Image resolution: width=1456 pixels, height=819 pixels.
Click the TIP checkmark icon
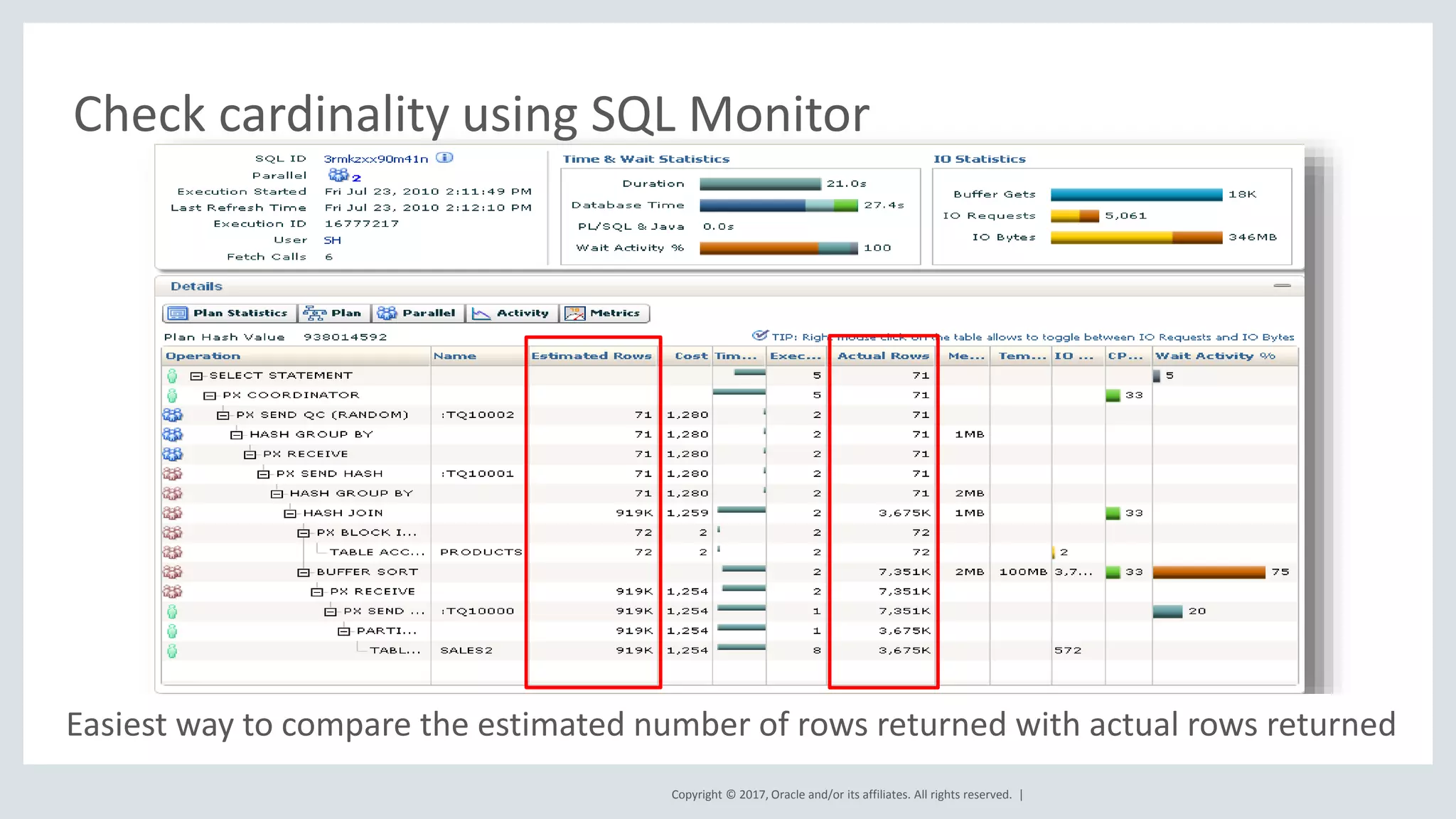(759, 336)
